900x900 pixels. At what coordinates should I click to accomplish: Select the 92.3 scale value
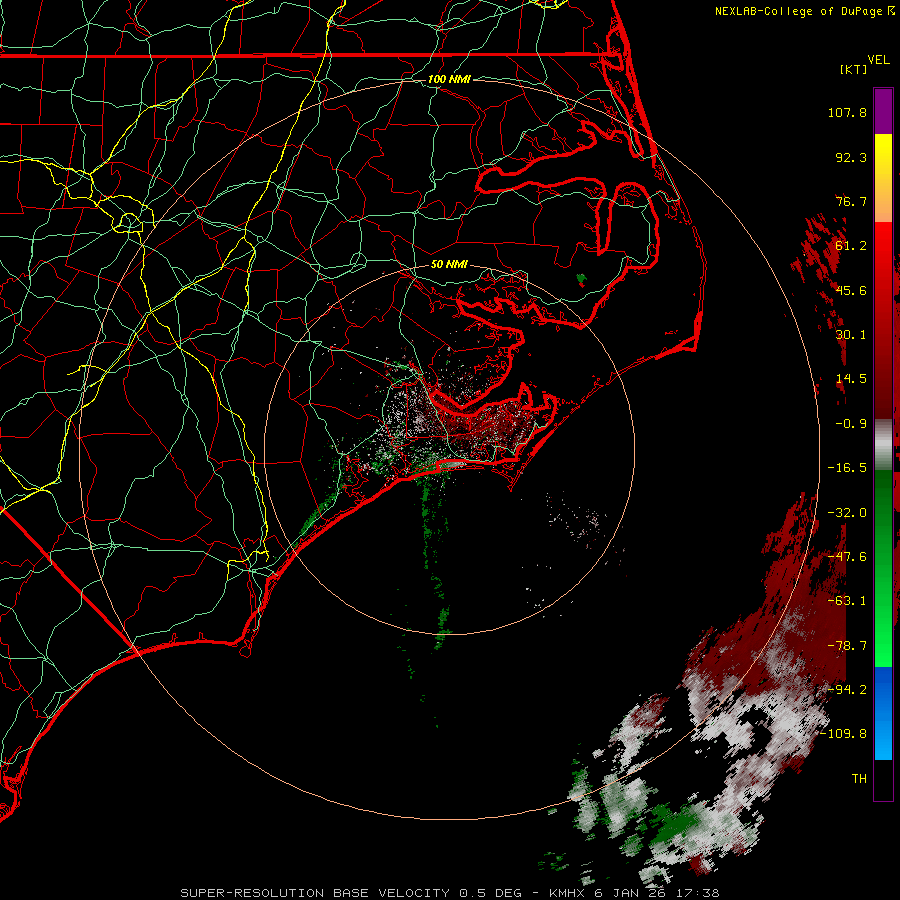(851, 157)
